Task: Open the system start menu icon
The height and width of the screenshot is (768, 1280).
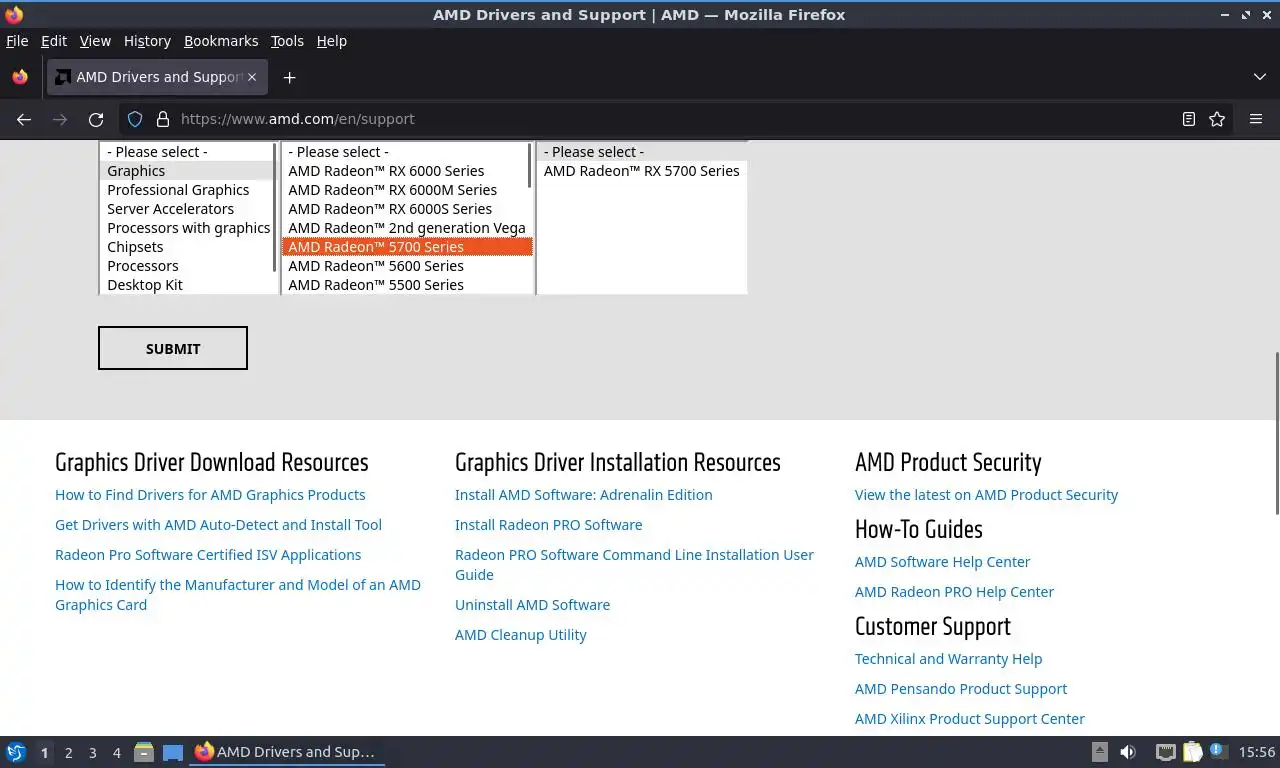Action: point(16,752)
